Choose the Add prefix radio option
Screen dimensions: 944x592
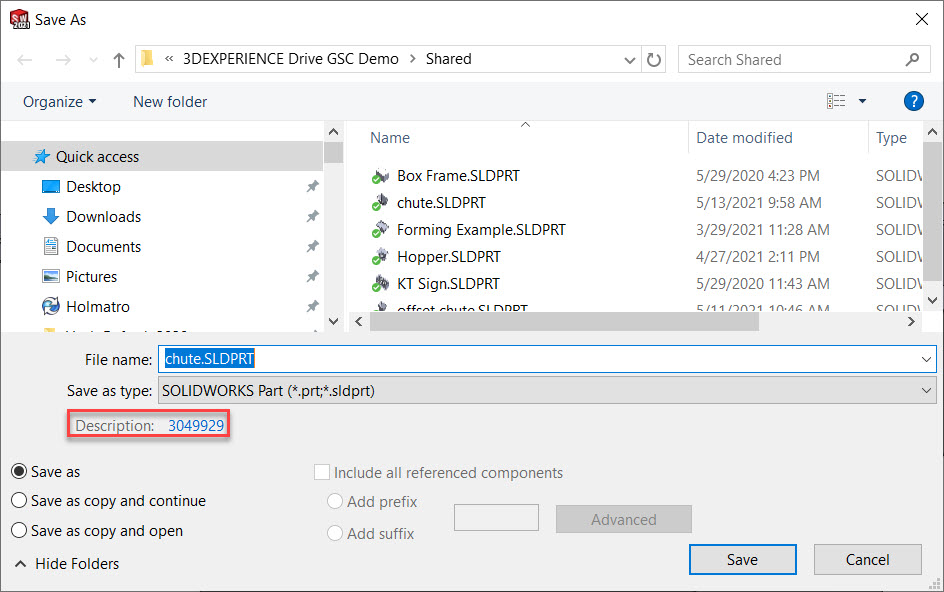pyautogui.click(x=335, y=502)
